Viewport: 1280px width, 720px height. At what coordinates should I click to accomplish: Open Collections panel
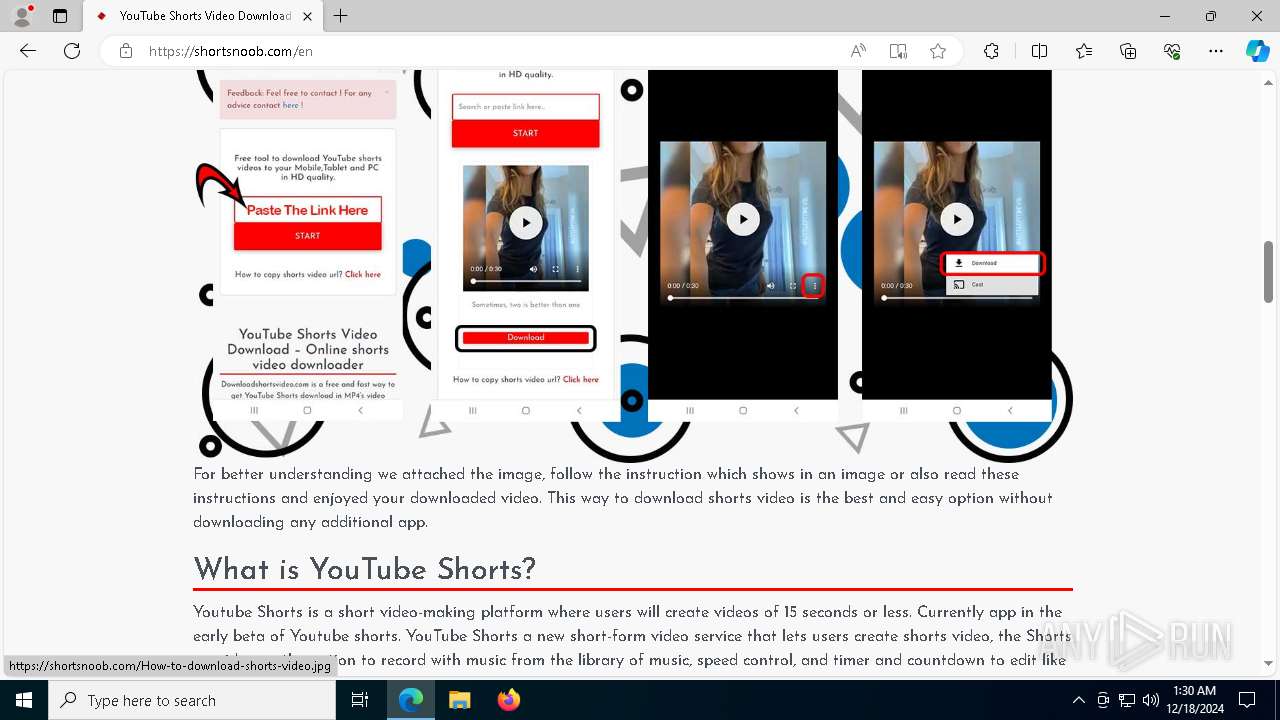1128,51
